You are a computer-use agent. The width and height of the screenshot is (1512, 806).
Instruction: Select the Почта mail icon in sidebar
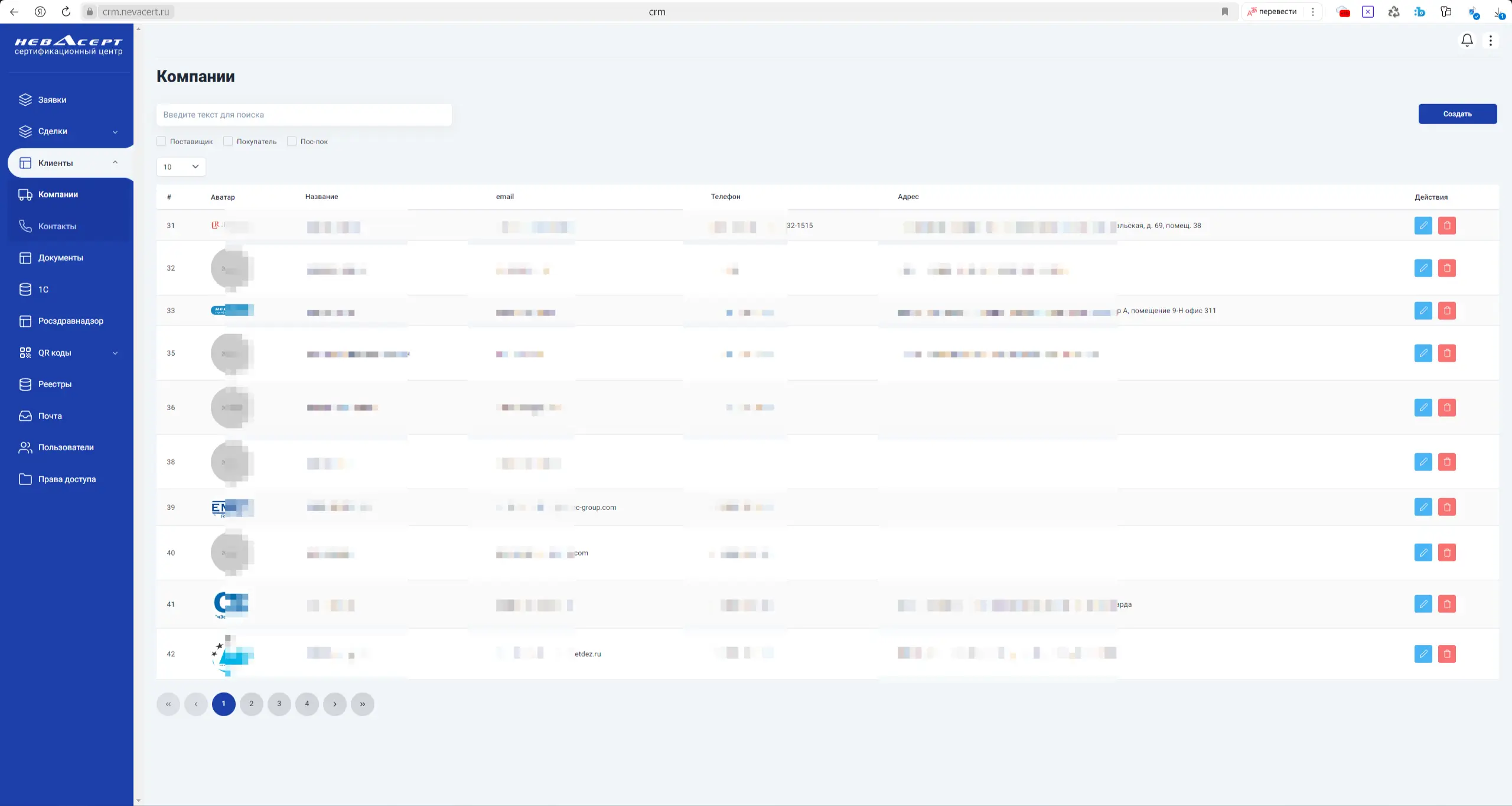[25, 415]
